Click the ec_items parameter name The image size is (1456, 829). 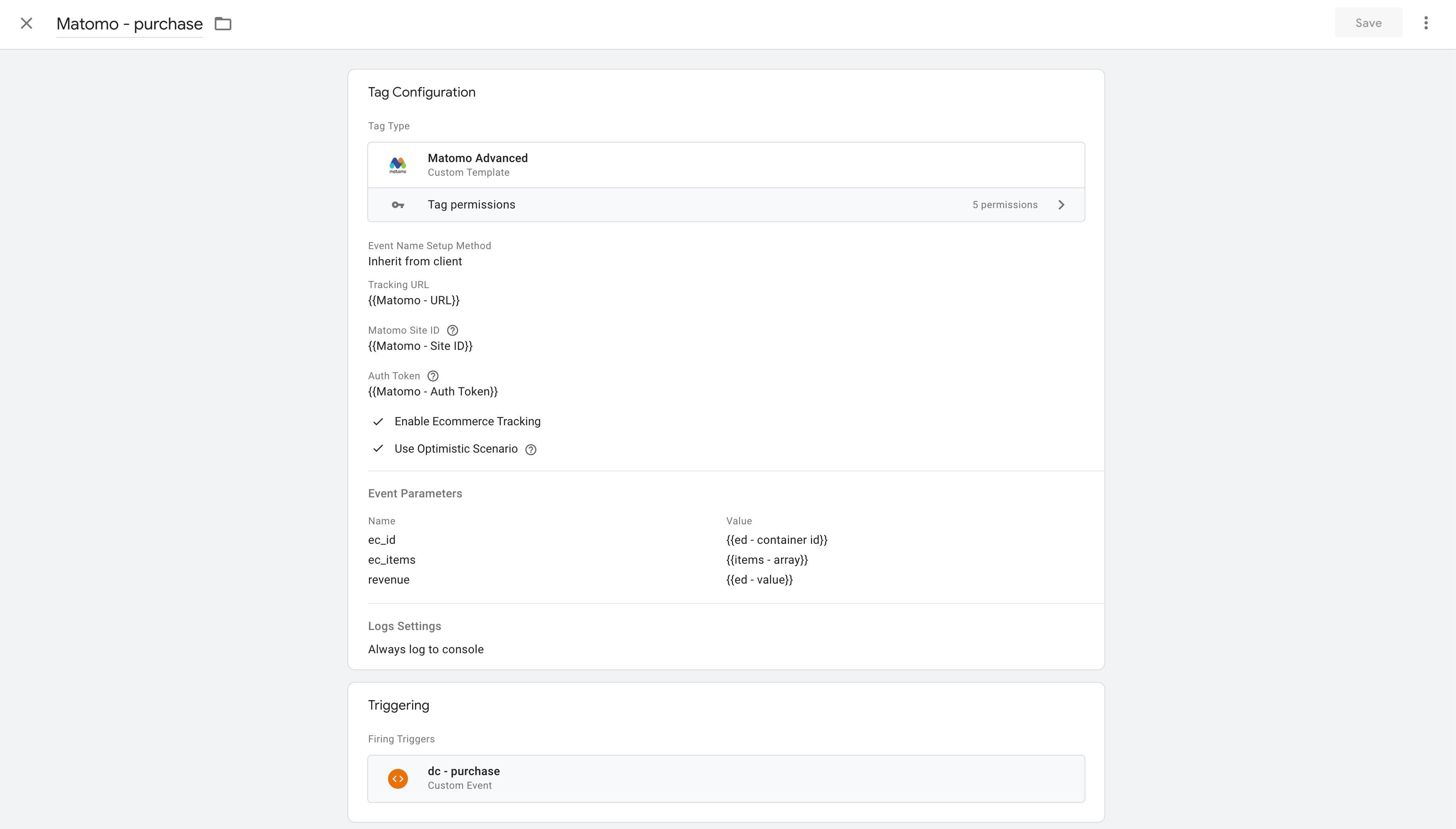coord(392,560)
